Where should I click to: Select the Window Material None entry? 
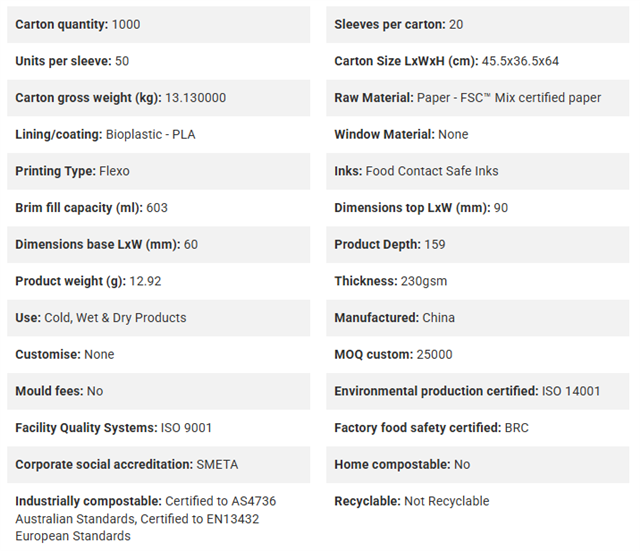click(401, 134)
